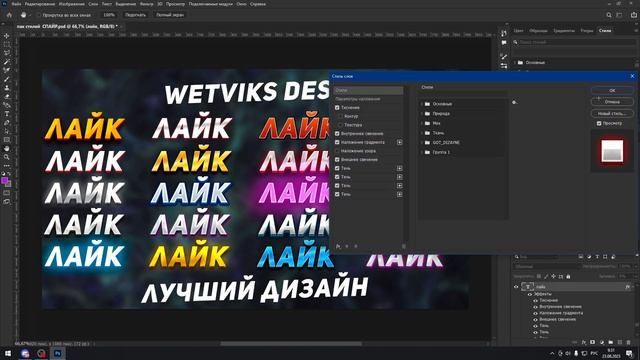Enable the Текстура checkbox
The height and width of the screenshot is (360, 640).
[x=340, y=125]
